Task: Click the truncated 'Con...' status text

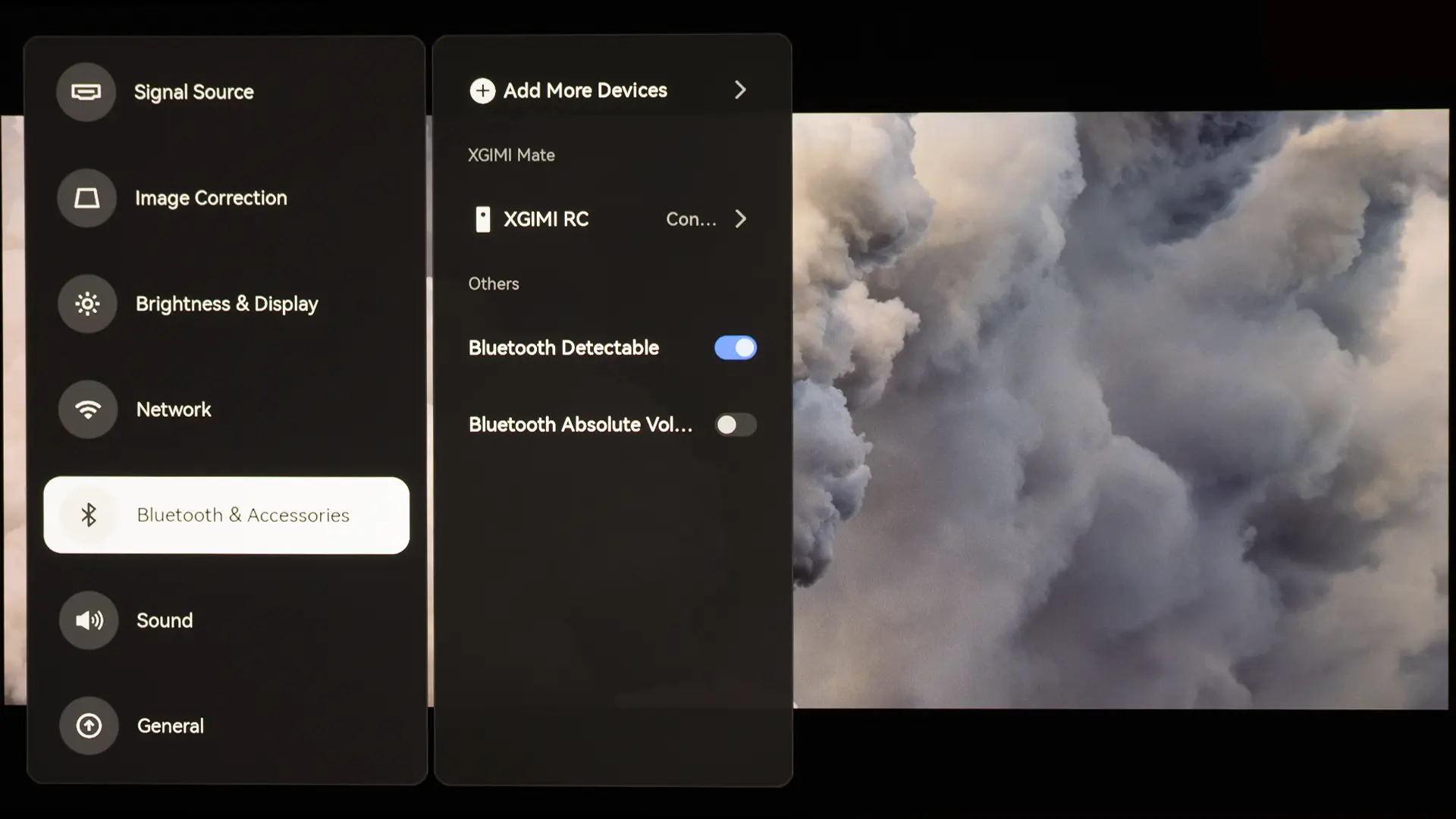Action: [x=691, y=219]
